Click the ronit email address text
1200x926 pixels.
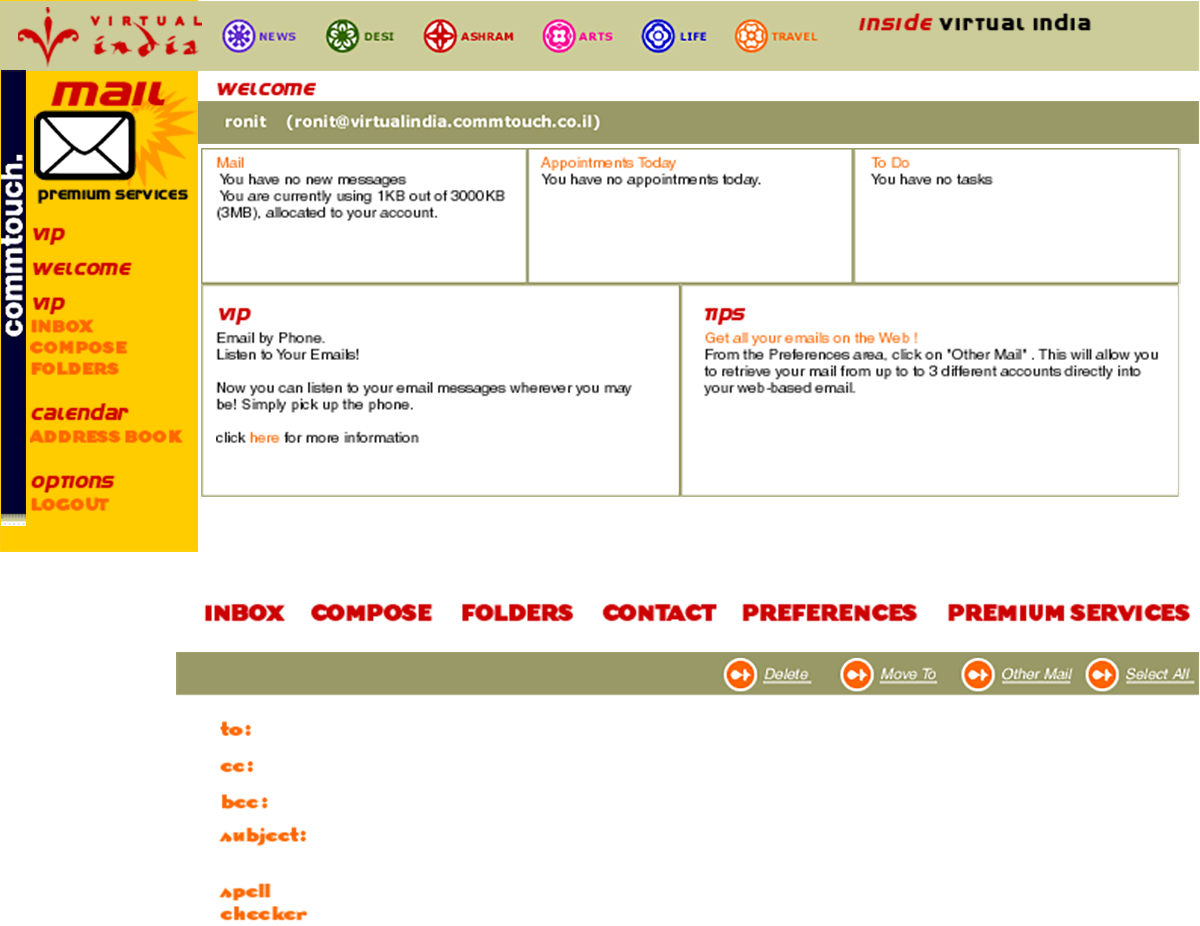coord(442,122)
